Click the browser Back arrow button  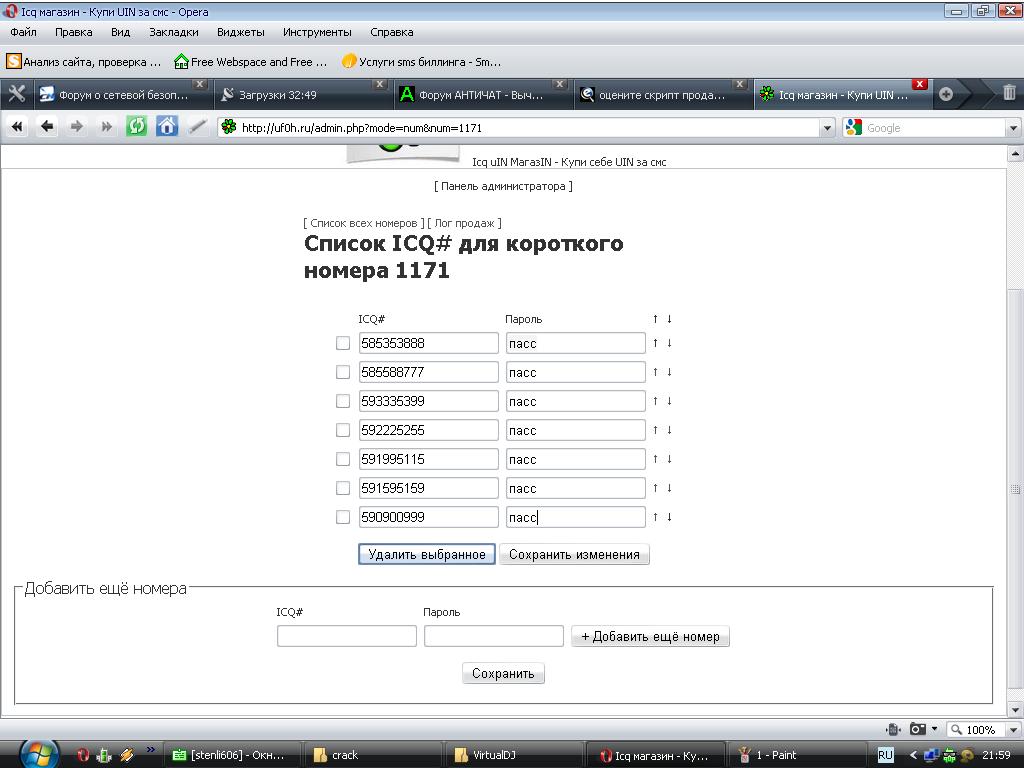(47, 127)
